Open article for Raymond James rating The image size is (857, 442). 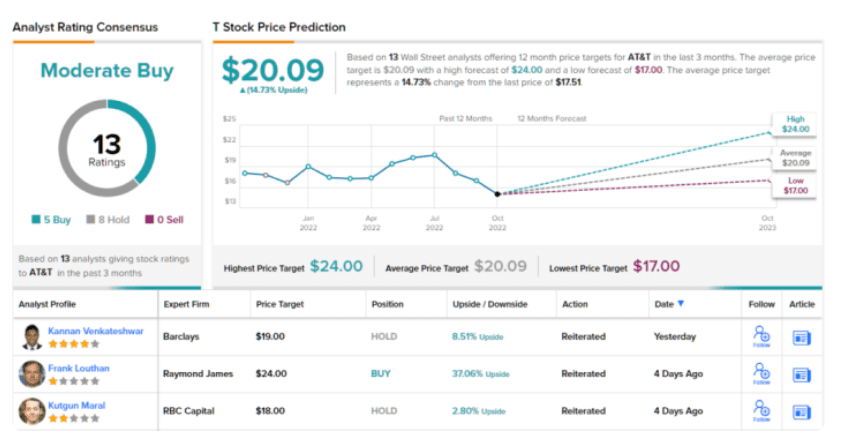800,374
